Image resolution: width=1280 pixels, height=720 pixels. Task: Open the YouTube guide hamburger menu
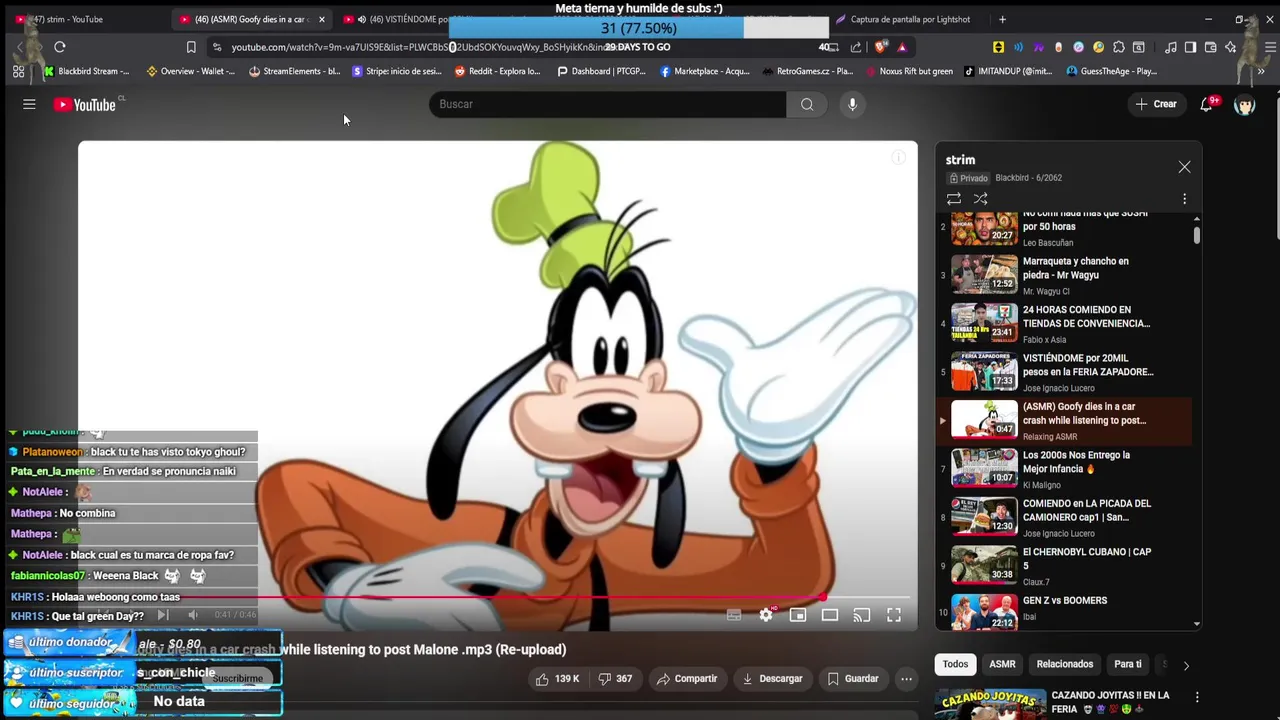click(29, 104)
